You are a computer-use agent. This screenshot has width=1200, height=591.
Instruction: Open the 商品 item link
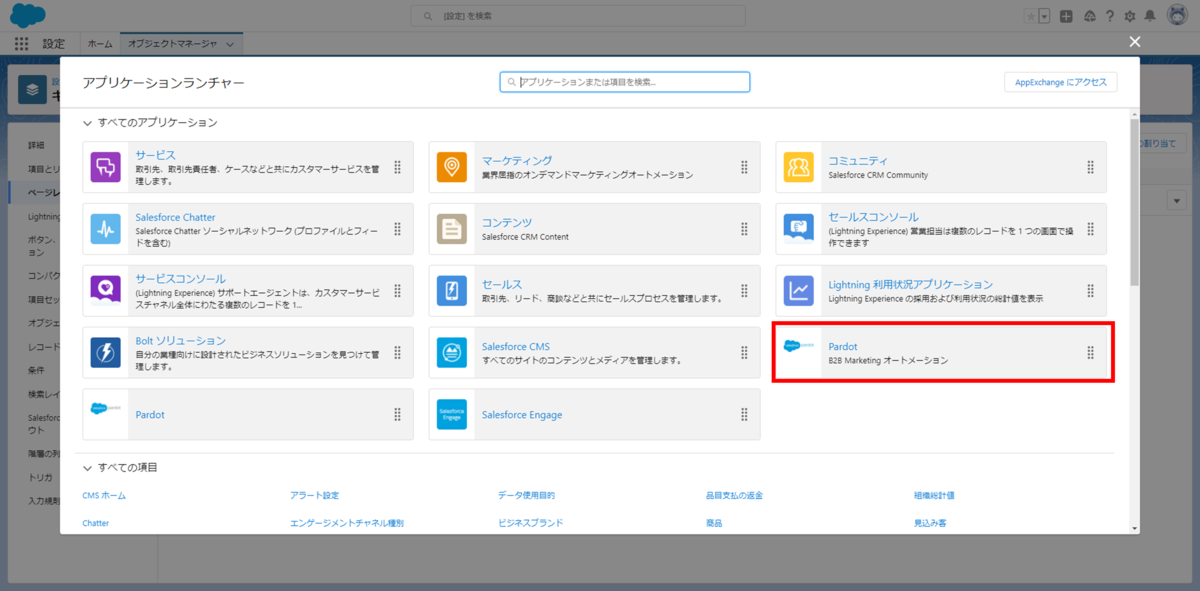click(x=714, y=523)
